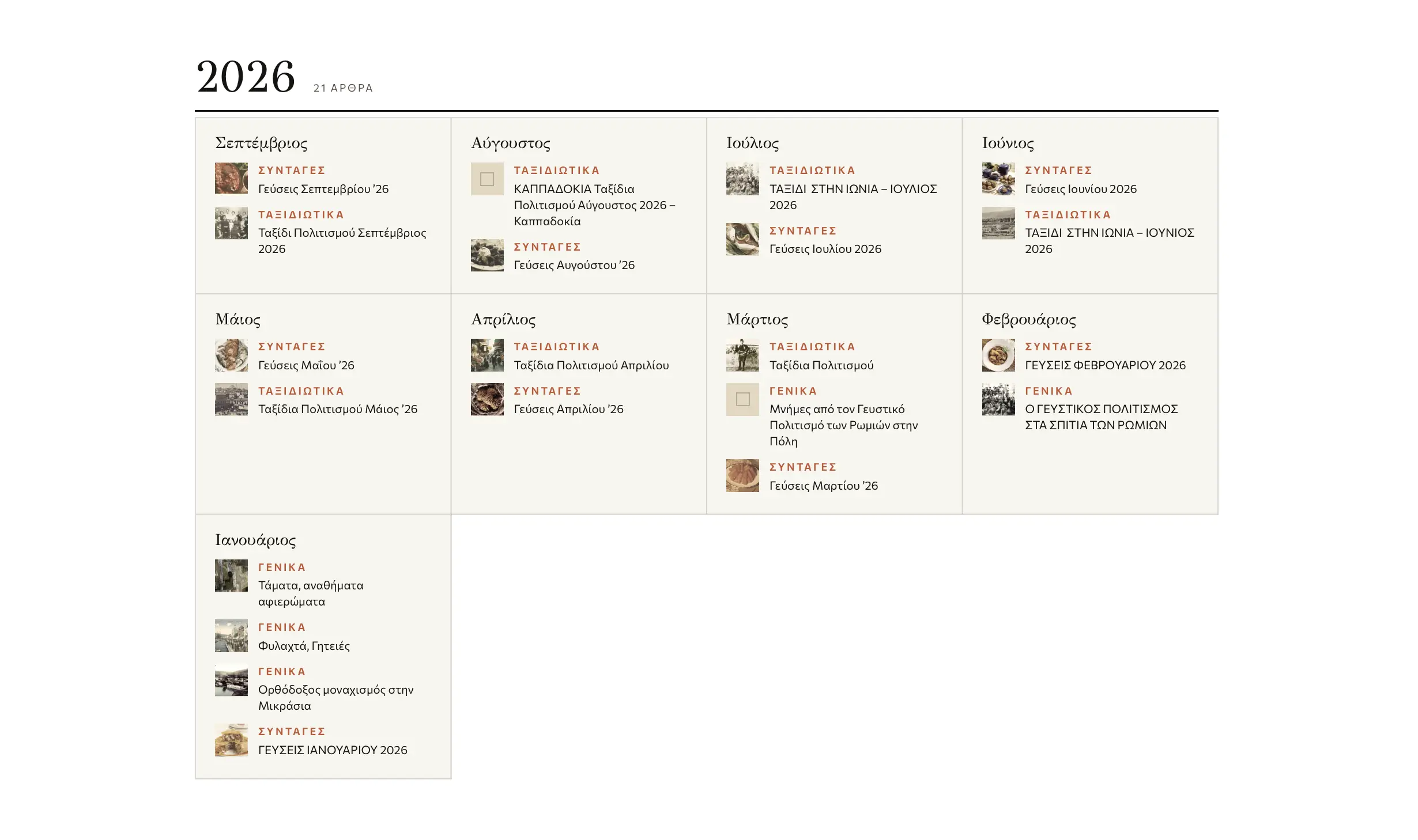The image size is (1418, 840).
Task: Click thumbnail of March Ταξίδια Πολιτισμού
Action: (742, 355)
